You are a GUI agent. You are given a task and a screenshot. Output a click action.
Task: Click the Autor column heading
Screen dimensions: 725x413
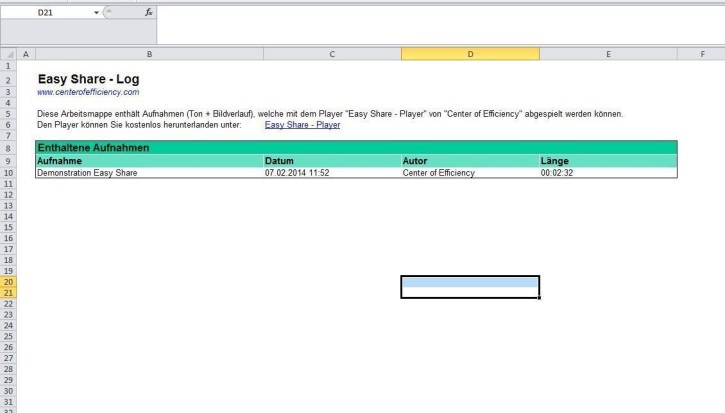(x=415, y=161)
